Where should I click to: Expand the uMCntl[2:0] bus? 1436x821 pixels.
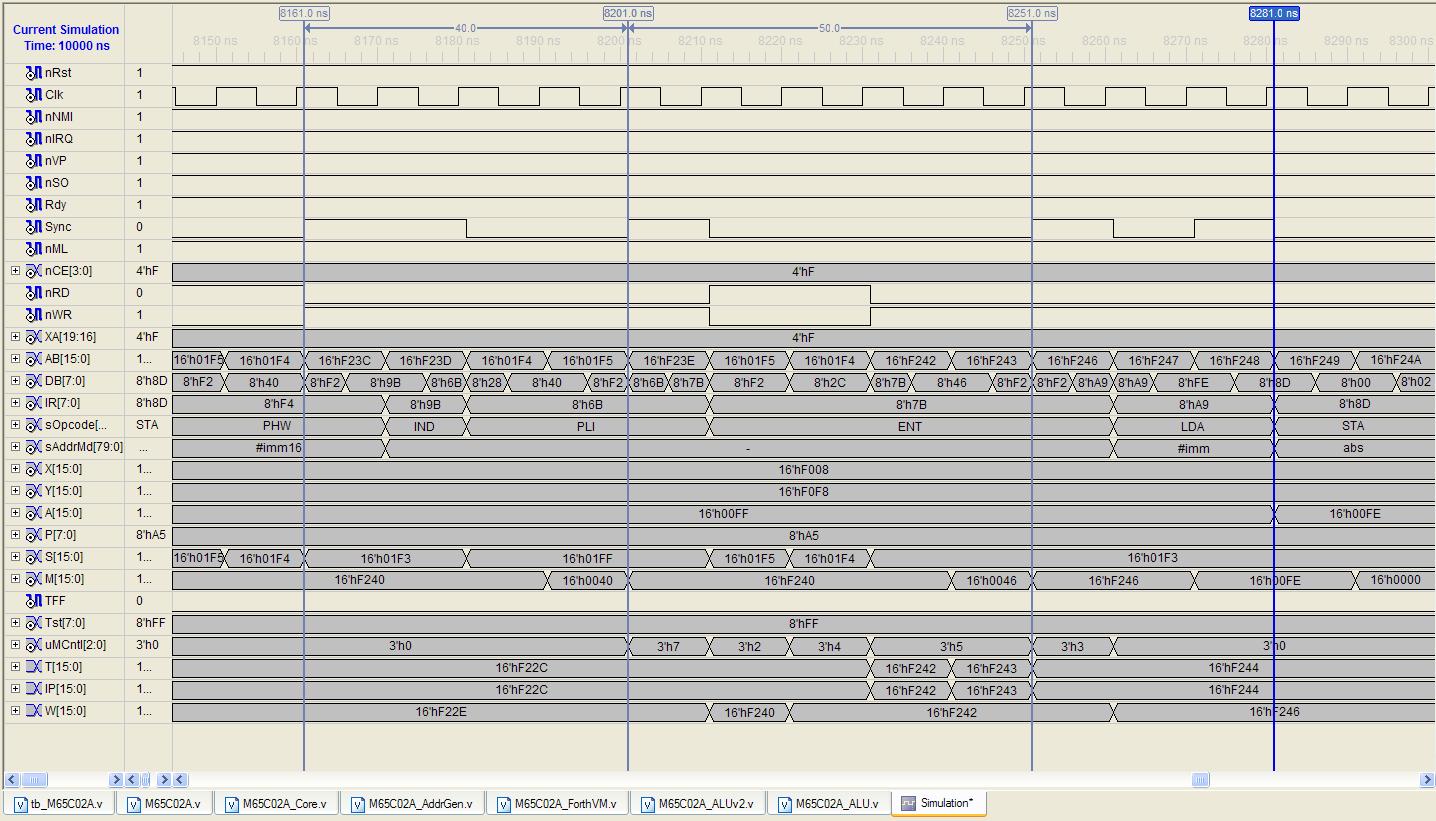click(15, 645)
